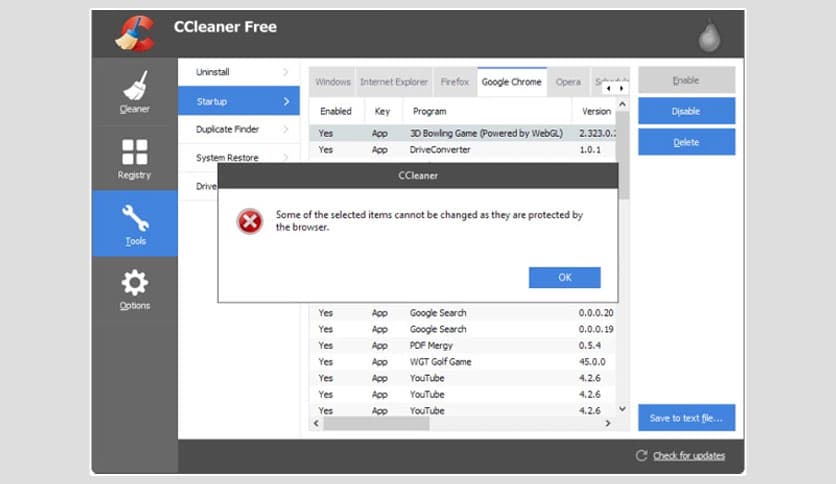Viewport: 836px width, 484px height.
Task: Select the Tools wrench icon
Action: (x=135, y=220)
